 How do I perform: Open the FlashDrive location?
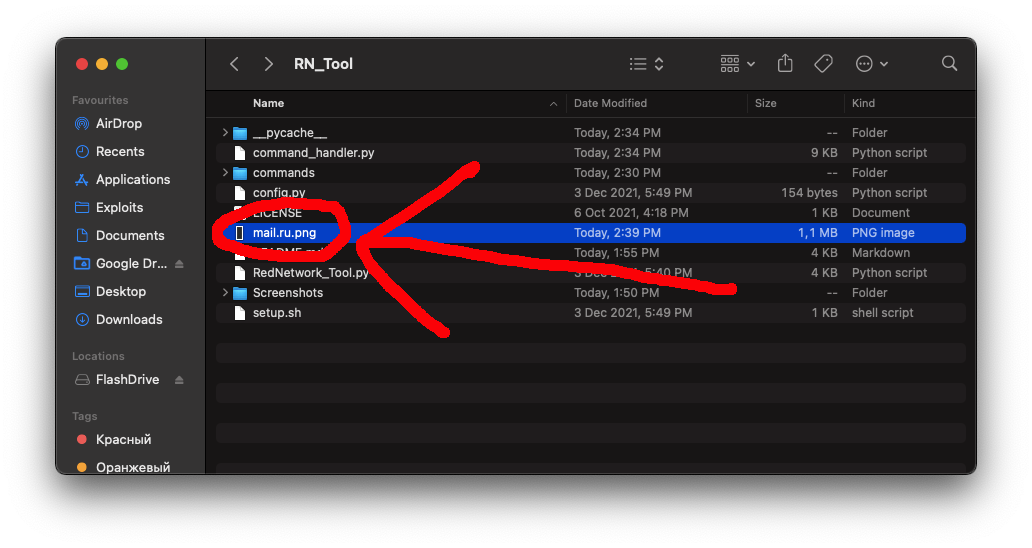128,380
